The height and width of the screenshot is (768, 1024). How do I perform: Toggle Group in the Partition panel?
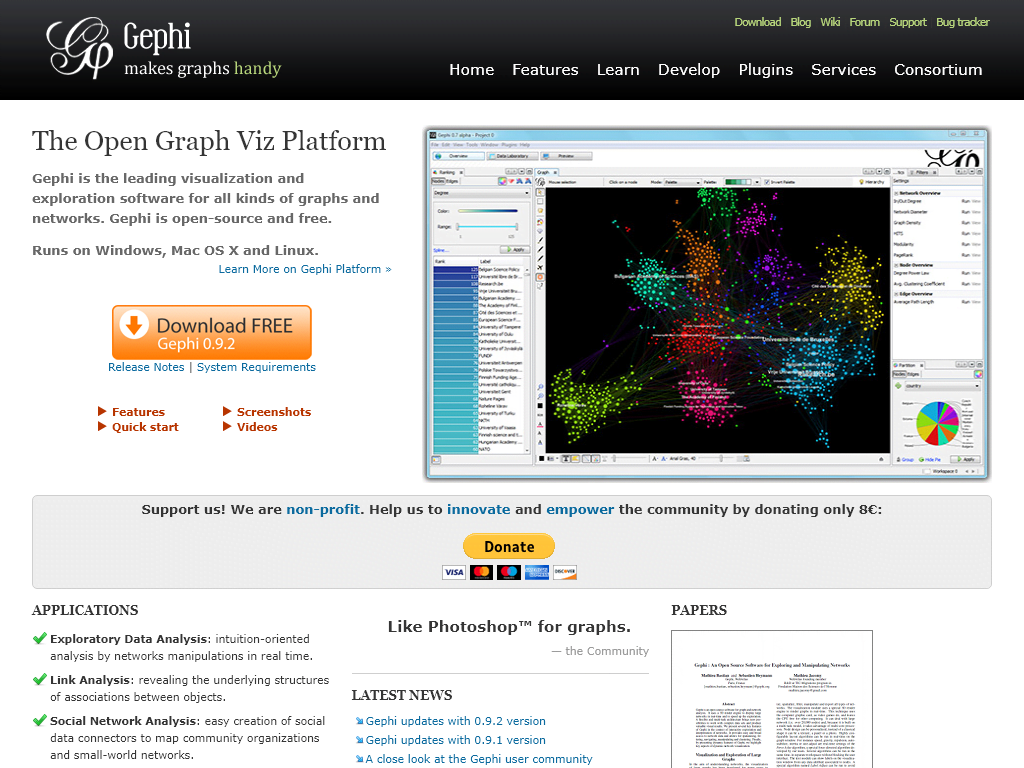point(906,458)
